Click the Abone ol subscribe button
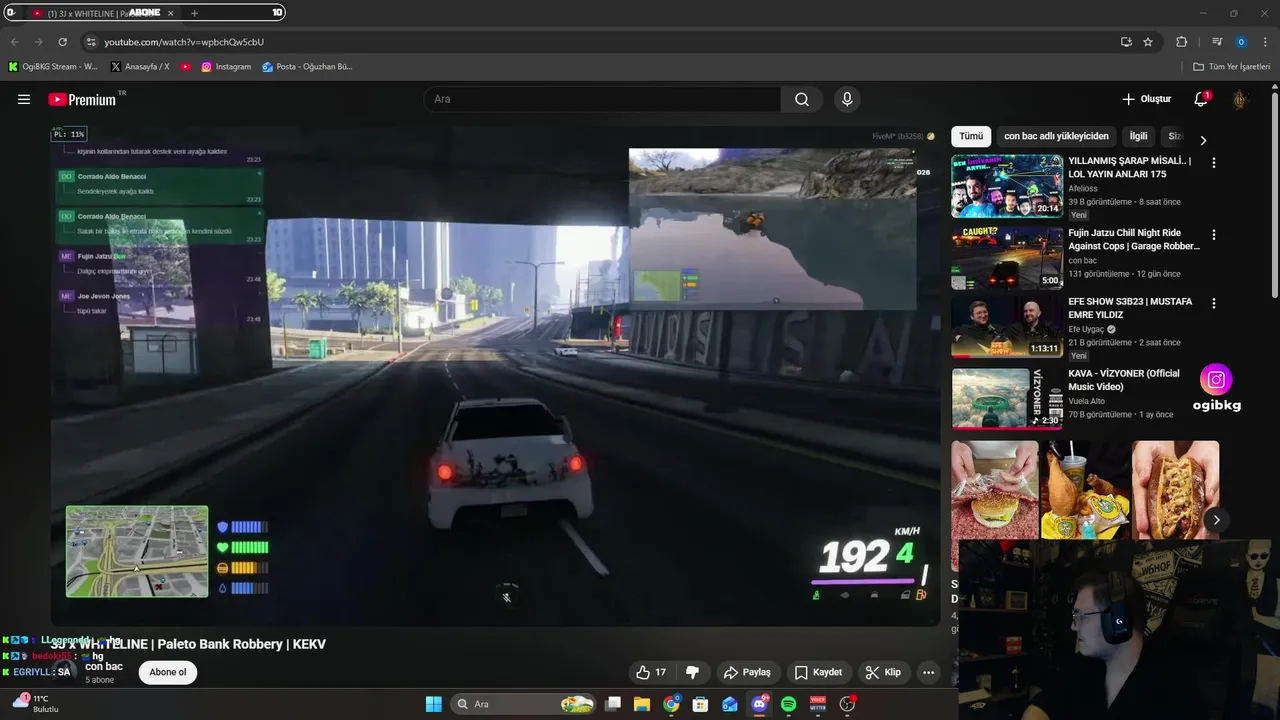 click(168, 672)
